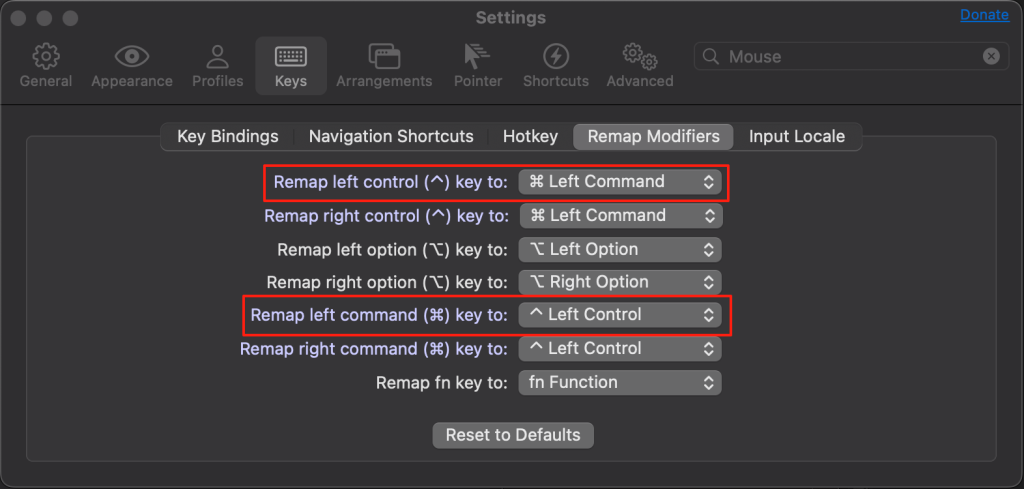Follow the Donate link
The height and width of the screenshot is (489, 1024).
click(984, 14)
